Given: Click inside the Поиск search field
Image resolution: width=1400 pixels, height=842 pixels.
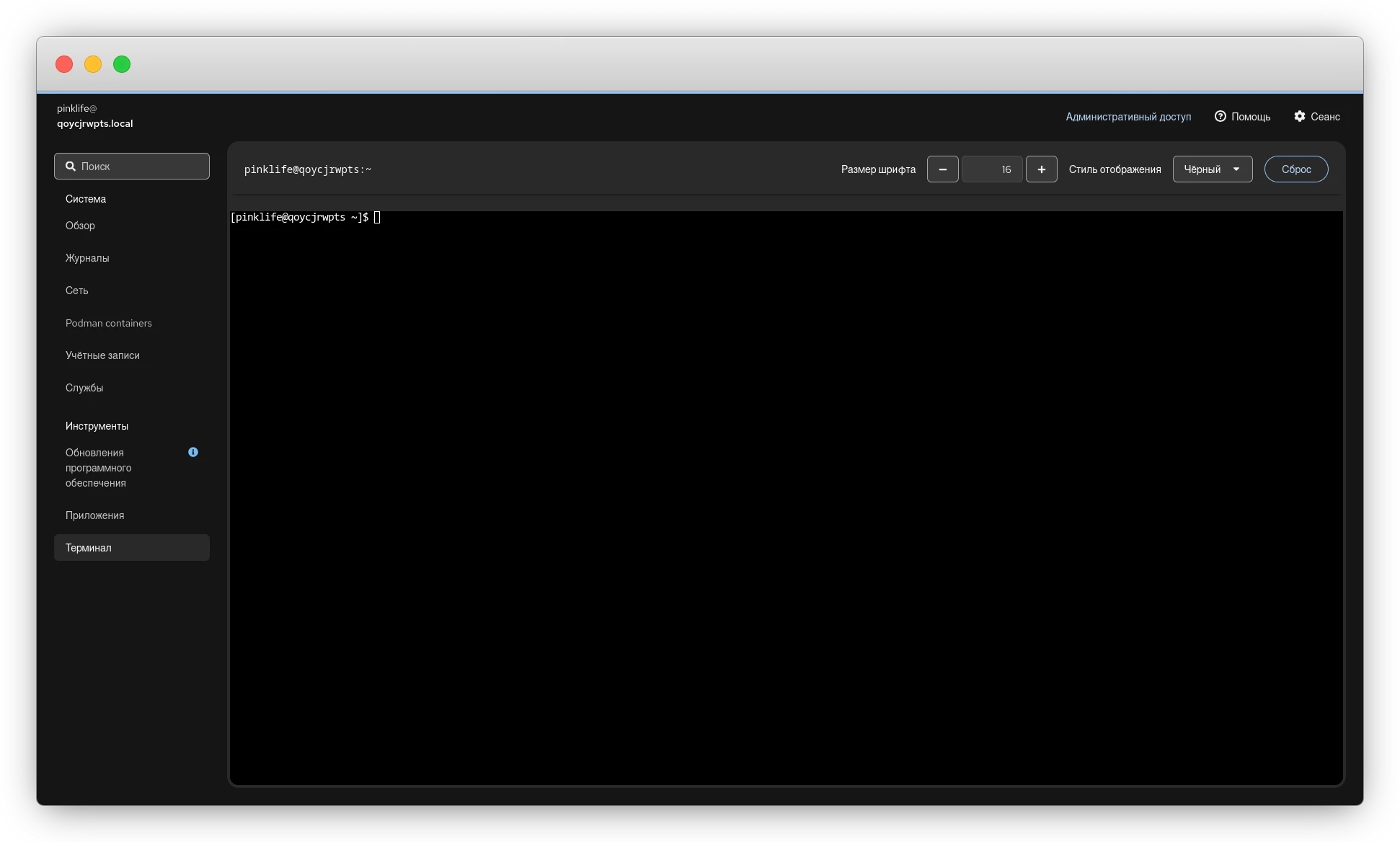Looking at the screenshot, I should 141,167.
